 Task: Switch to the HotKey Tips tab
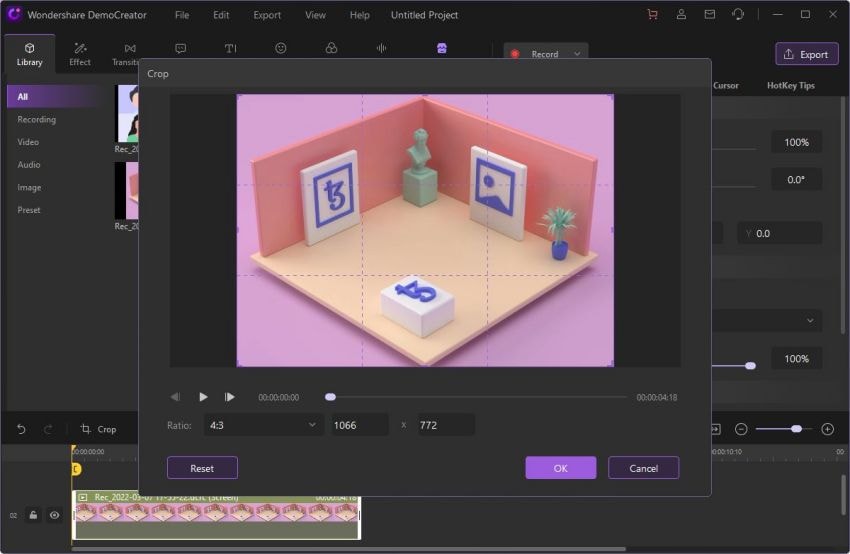(790, 86)
